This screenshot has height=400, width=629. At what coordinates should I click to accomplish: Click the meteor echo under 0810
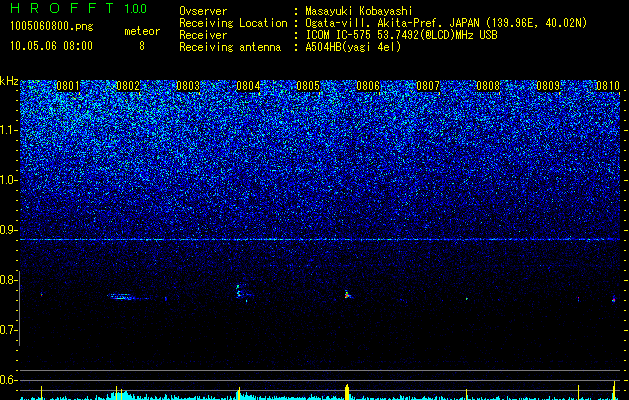tap(614, 299)
